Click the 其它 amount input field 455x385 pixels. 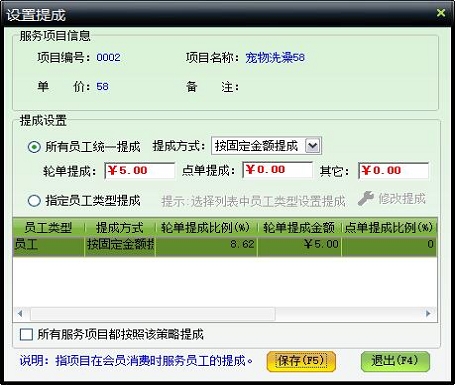pos(393,170)
